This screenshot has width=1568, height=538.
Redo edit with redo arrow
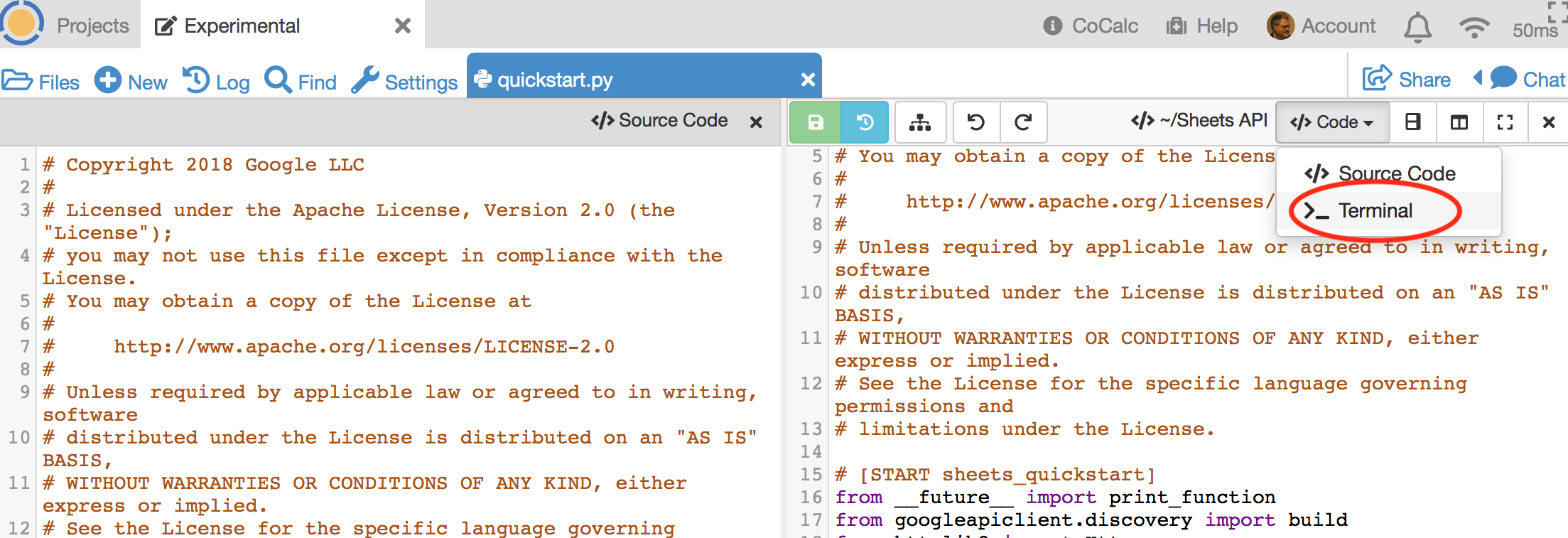1023,122
